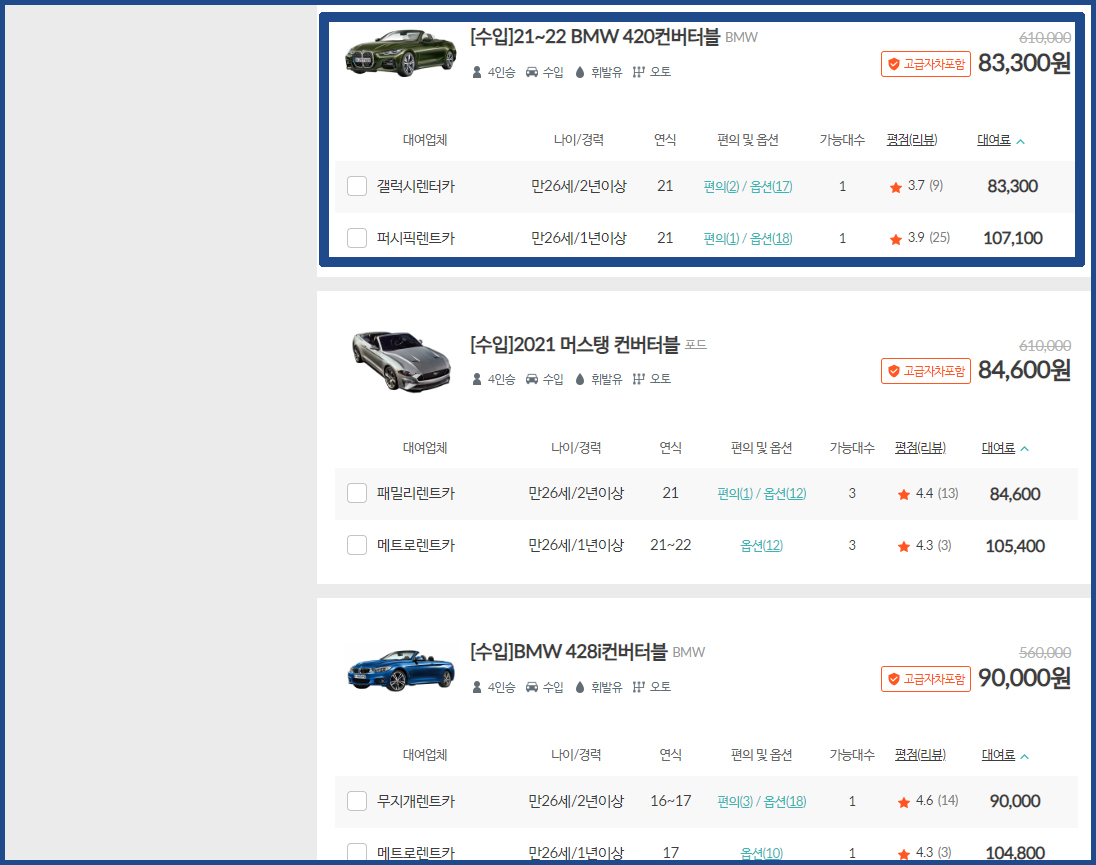The height and width of the screenshot is (865, 1096).
Task: Click the 갤럭시렌터카 company name
Action: click(416, 187)
